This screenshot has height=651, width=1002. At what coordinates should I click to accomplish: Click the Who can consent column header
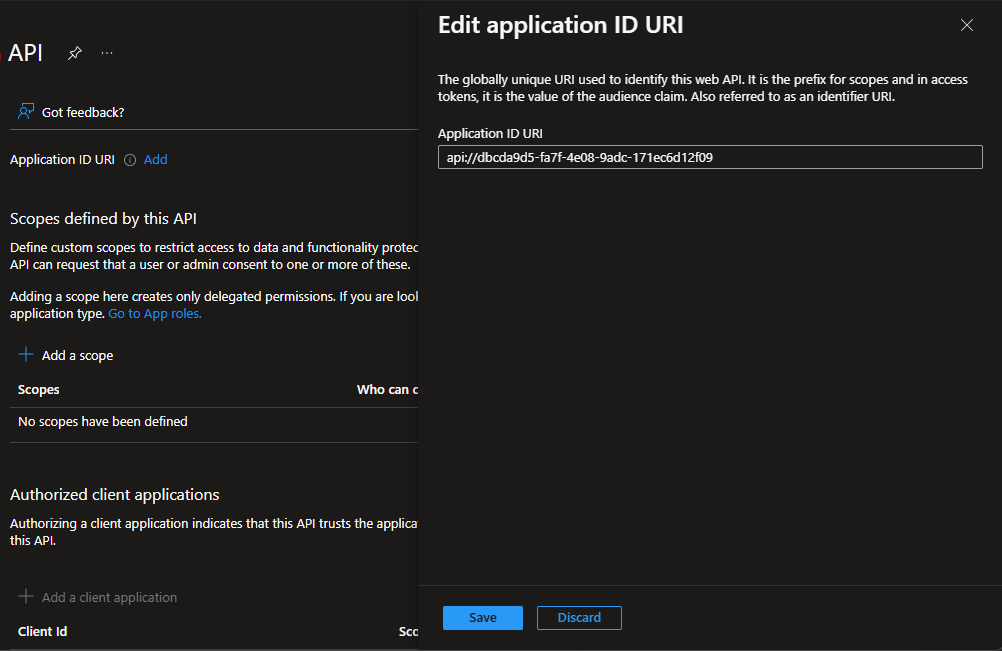[387, 390]
